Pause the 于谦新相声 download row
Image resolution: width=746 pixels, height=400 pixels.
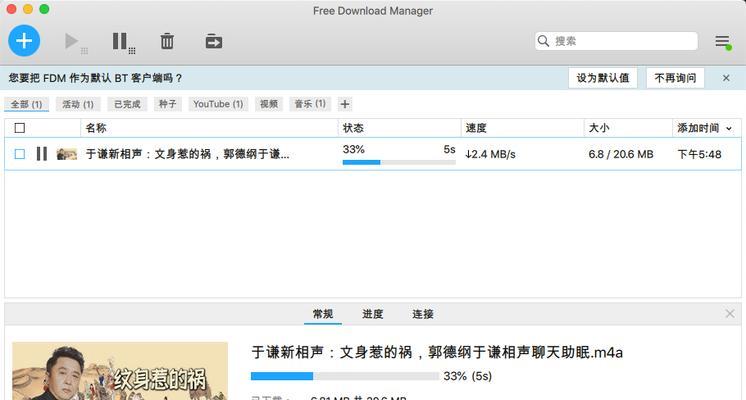click(42, 154)
